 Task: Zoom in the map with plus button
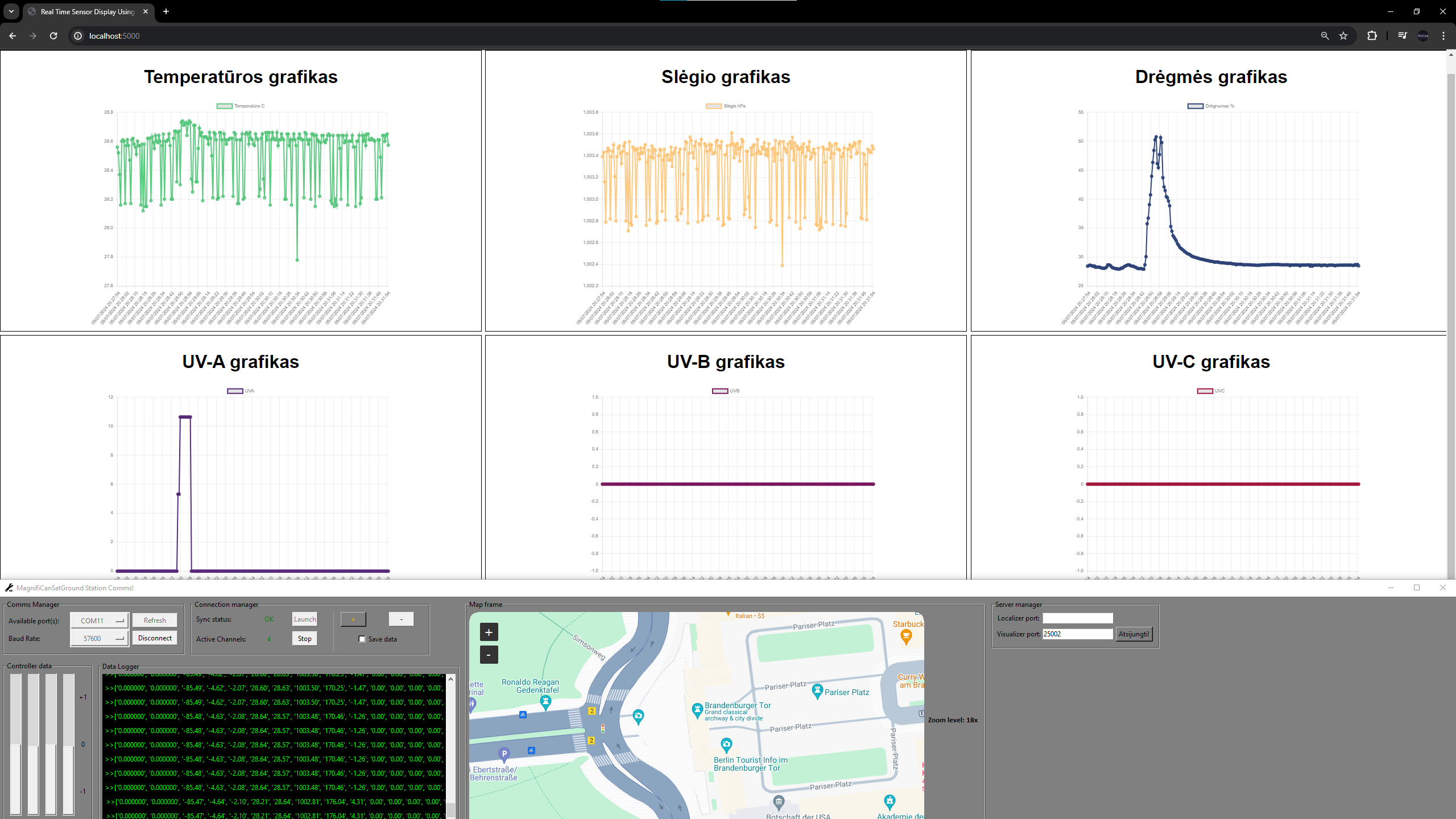(x=489, y=632)
